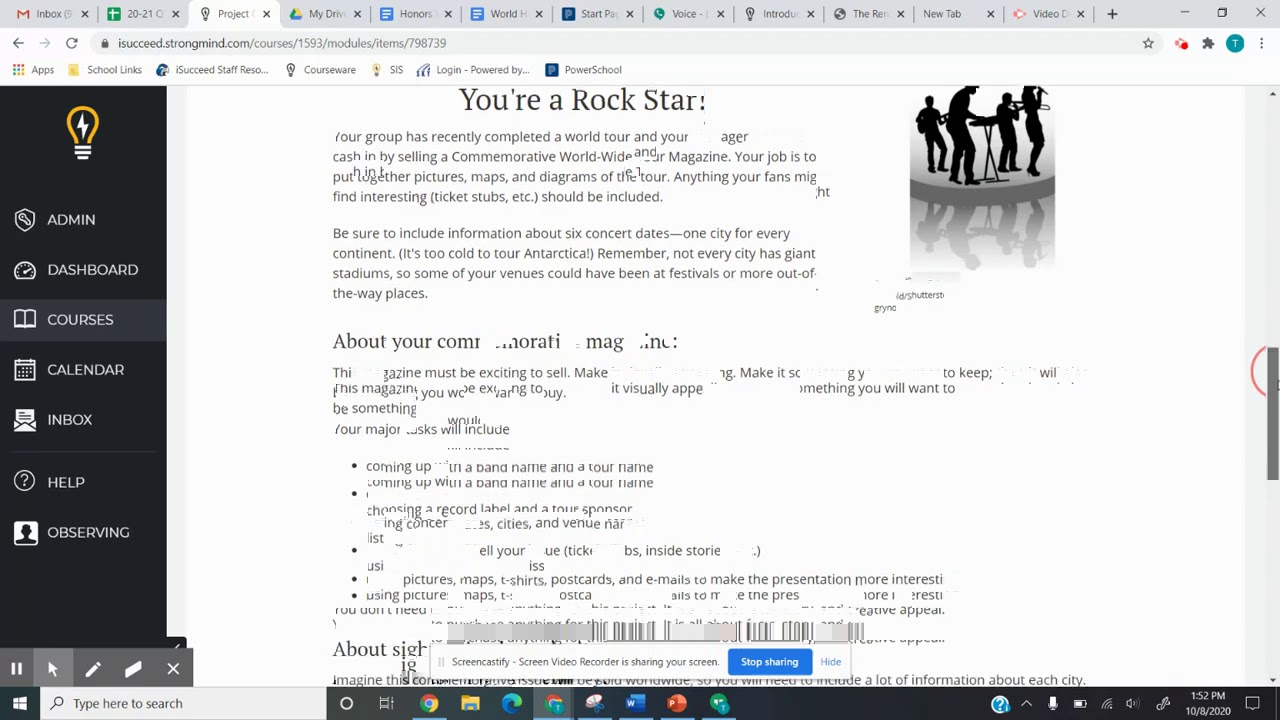This screenshot has width=1280, height=720.
Task: Open Word from taskbar
Action: click(x=635, y=703)
